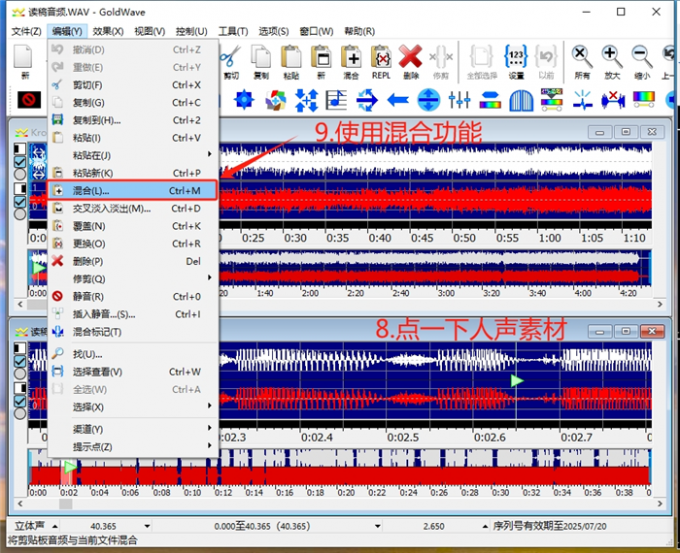Image resolution: width=680 pixels, height=553 pixels.
Task: Open the up-arrow next to 2.650
Action: coord(485,527)
